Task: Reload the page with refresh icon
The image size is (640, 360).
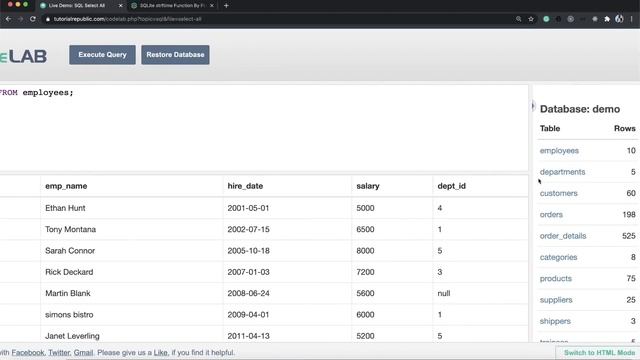Action: point(33,19)
